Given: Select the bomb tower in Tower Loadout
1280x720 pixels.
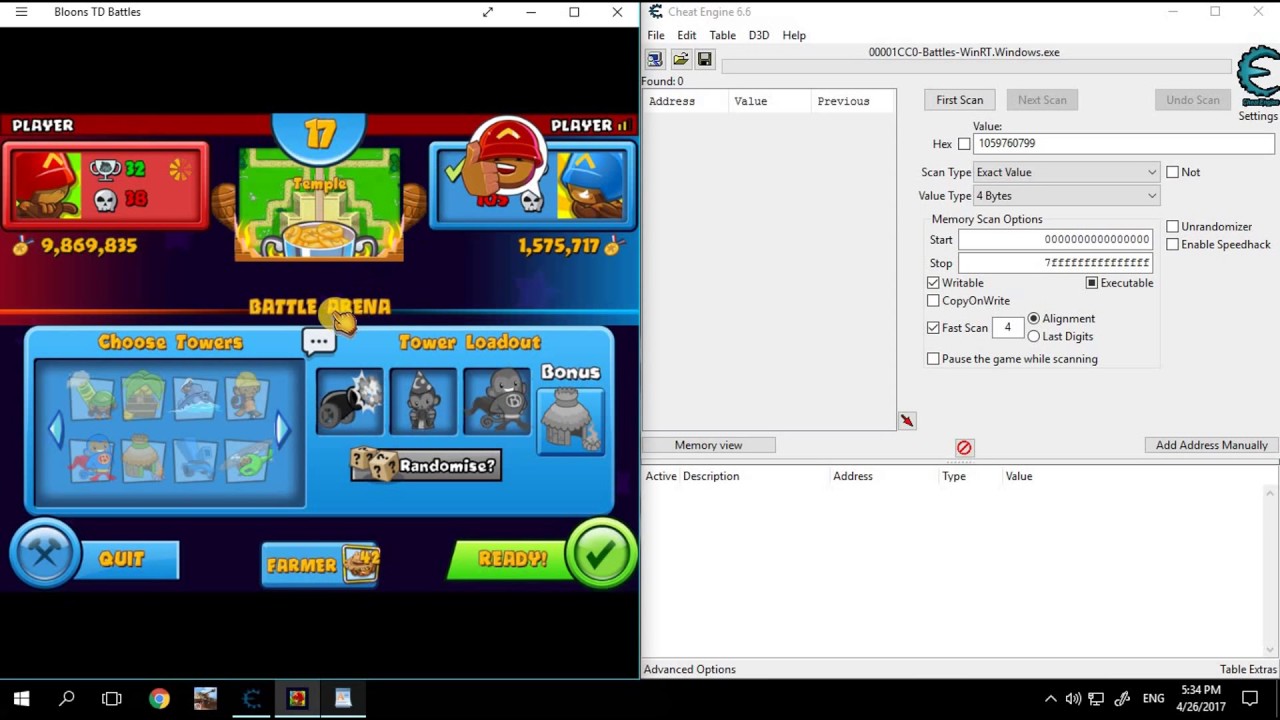Looking at the screenshot, I should point(349,402).
